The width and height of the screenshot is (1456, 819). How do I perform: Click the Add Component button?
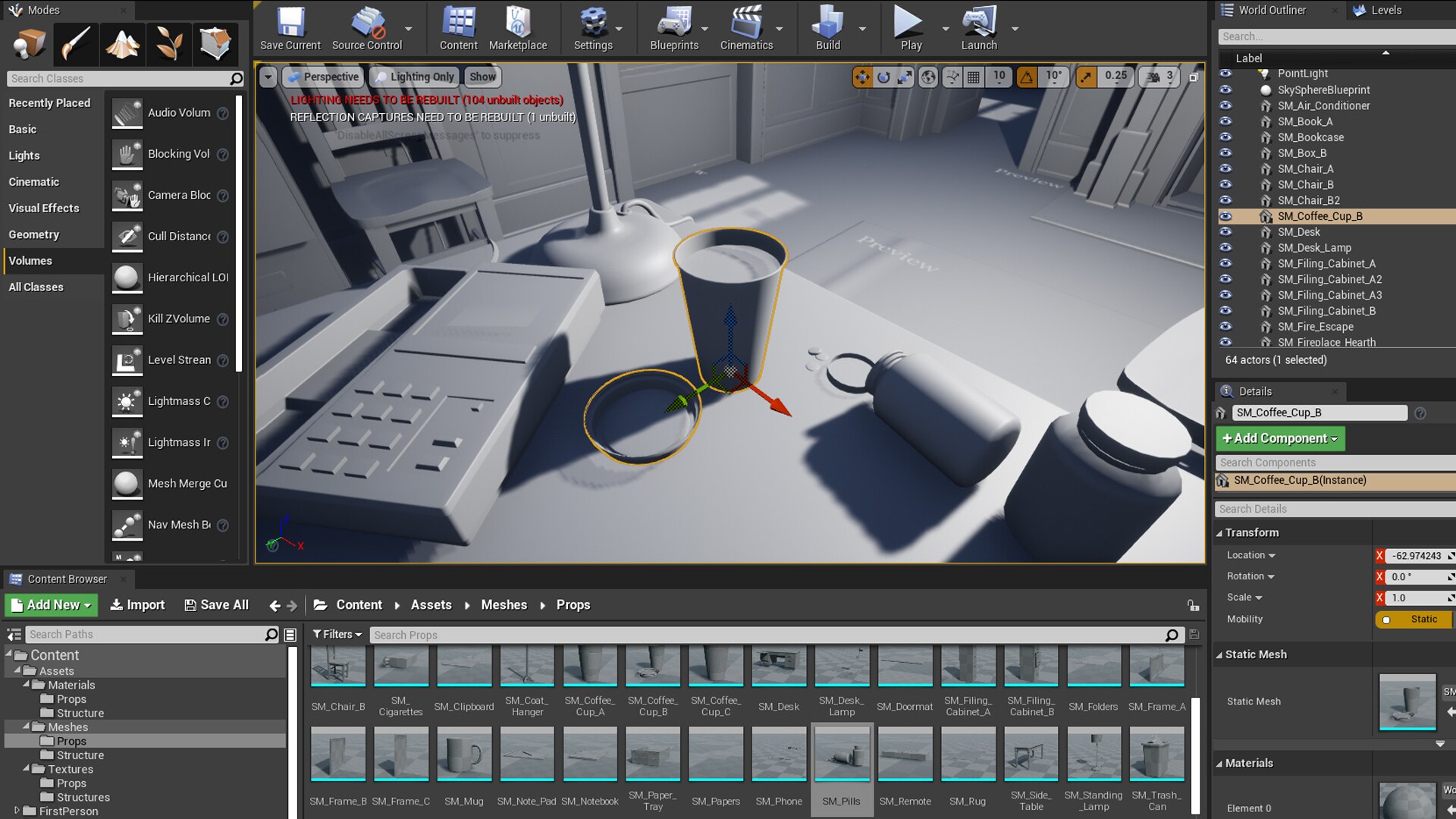click(x=1279, y=438)
